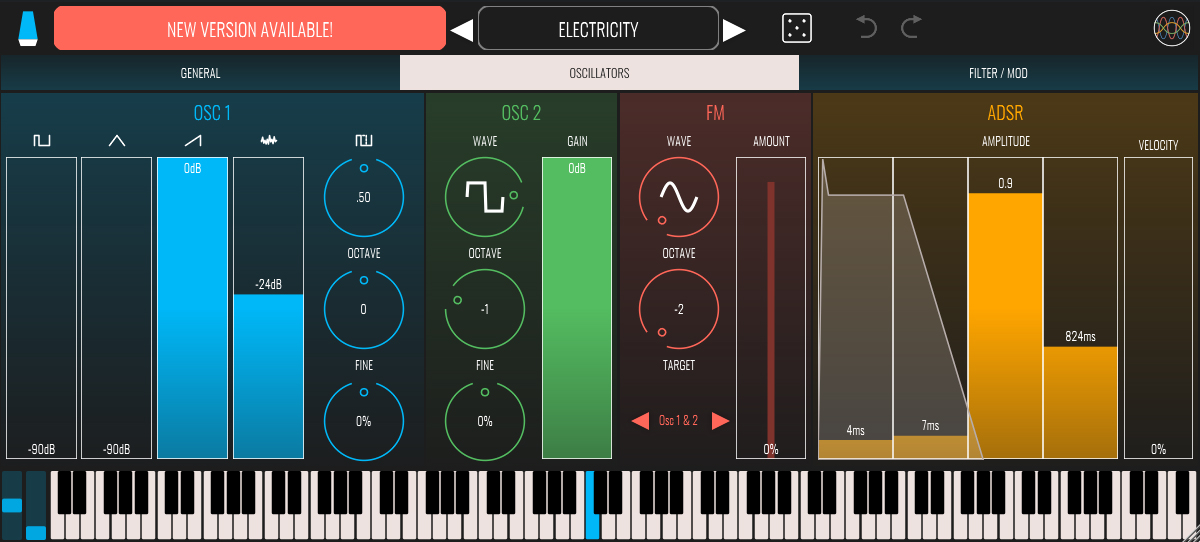Switch FM target to previous option
This screenshot has height=542, width=1200.
tap(640, 421)
